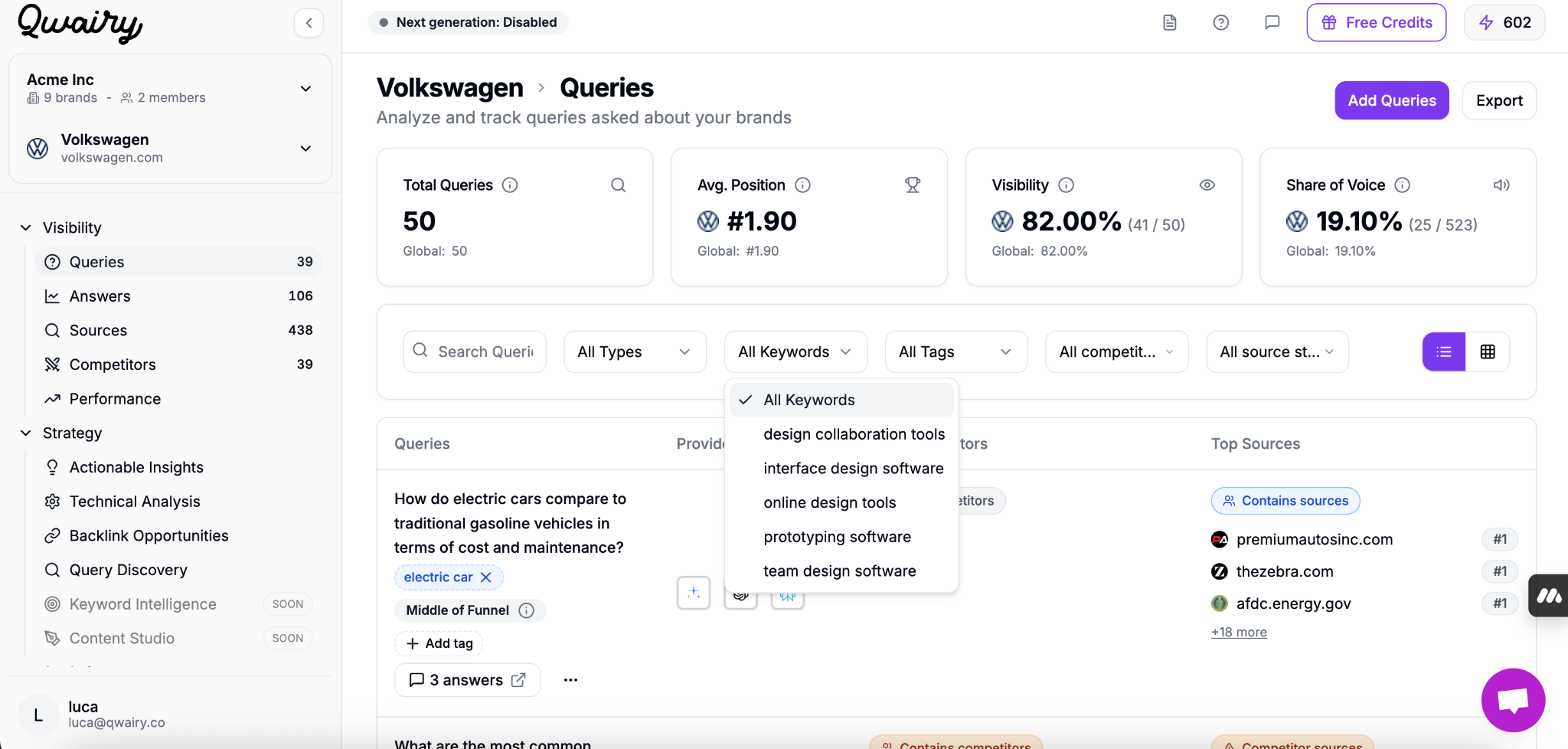This screenshot has height=749, width=1568.
Task: Open Actionable Insights
Action: (178, 467)
